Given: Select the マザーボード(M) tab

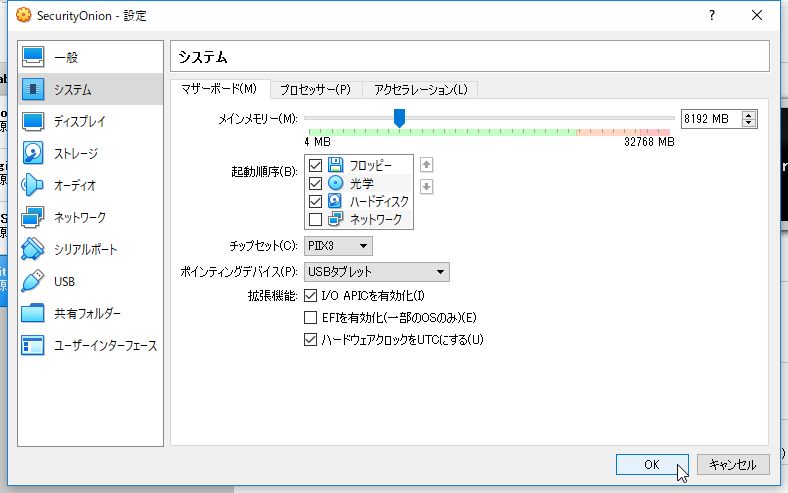Looking at the screenshot, I should coord(219,89).
